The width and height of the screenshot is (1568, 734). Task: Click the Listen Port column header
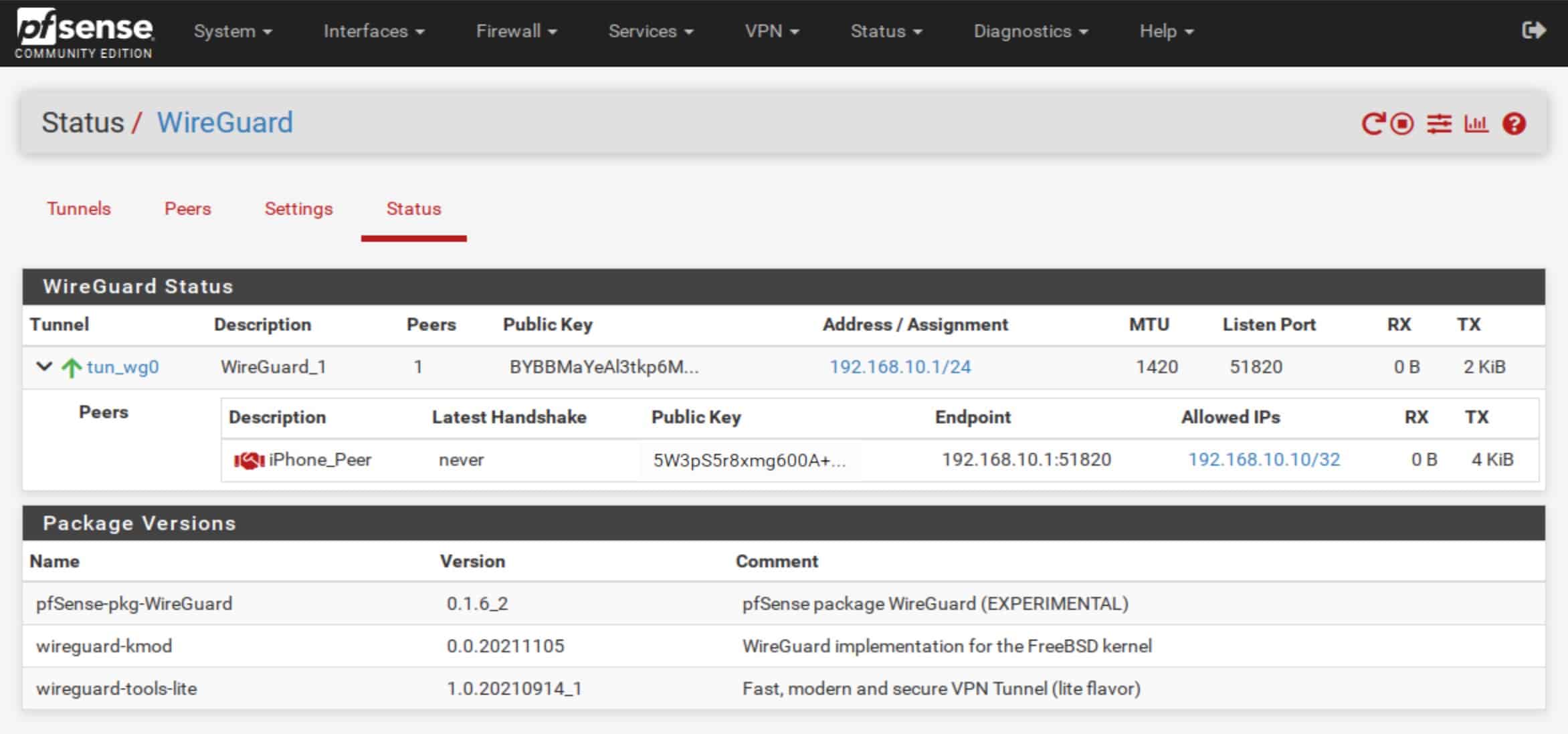1269,325
